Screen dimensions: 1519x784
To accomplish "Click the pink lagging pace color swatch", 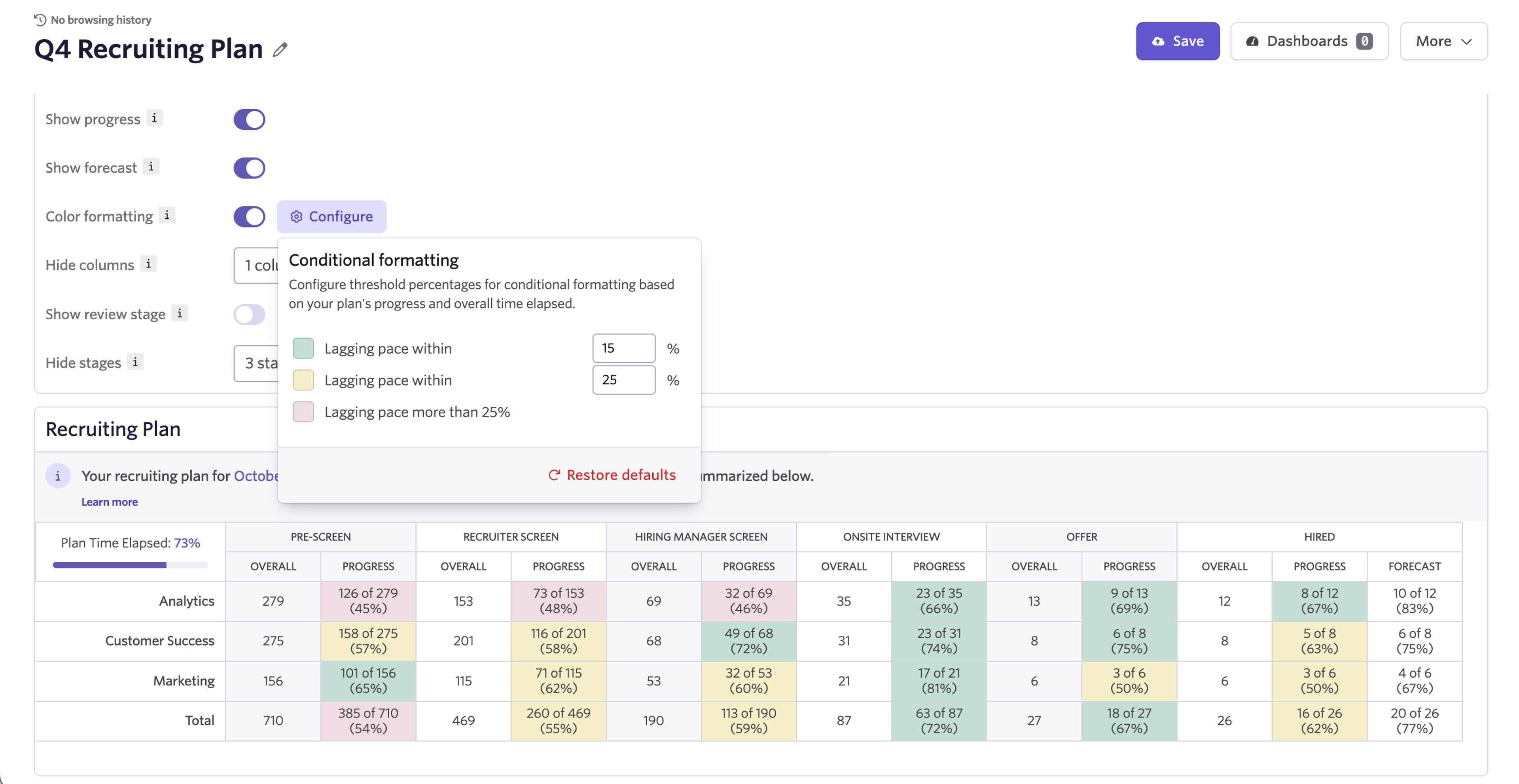I will pos(303,412).
